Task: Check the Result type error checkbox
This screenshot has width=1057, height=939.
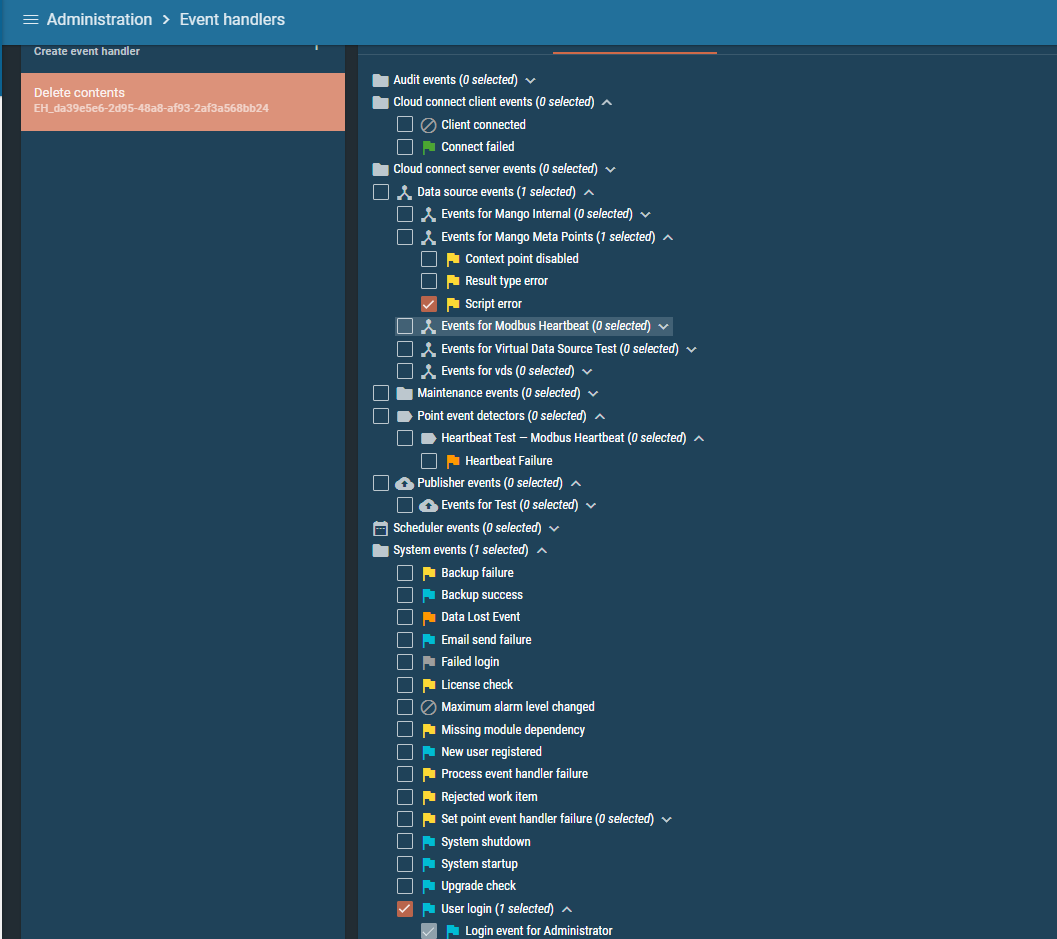Action: pos(429,281)
